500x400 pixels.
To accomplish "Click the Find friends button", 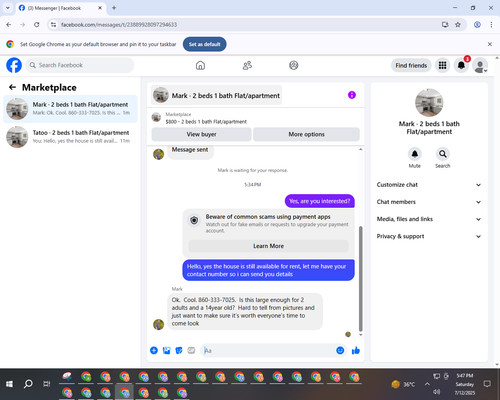I will 411,65.
